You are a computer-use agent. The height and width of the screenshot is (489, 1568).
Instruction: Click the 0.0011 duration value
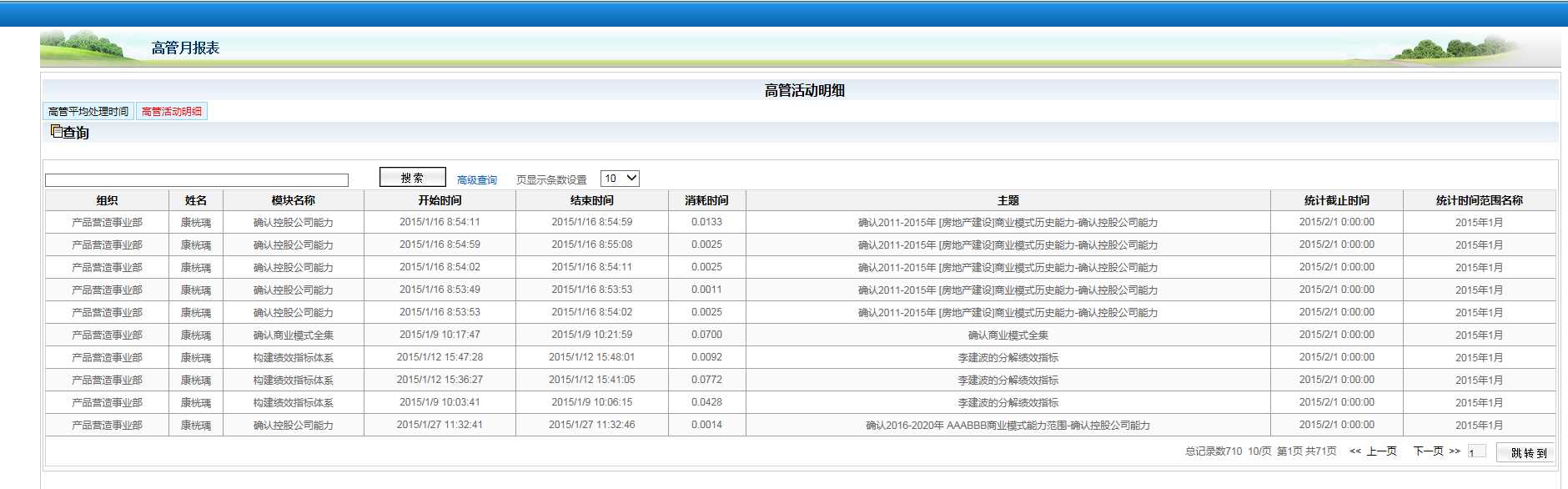pyautogui.click(x=706, y=290)
